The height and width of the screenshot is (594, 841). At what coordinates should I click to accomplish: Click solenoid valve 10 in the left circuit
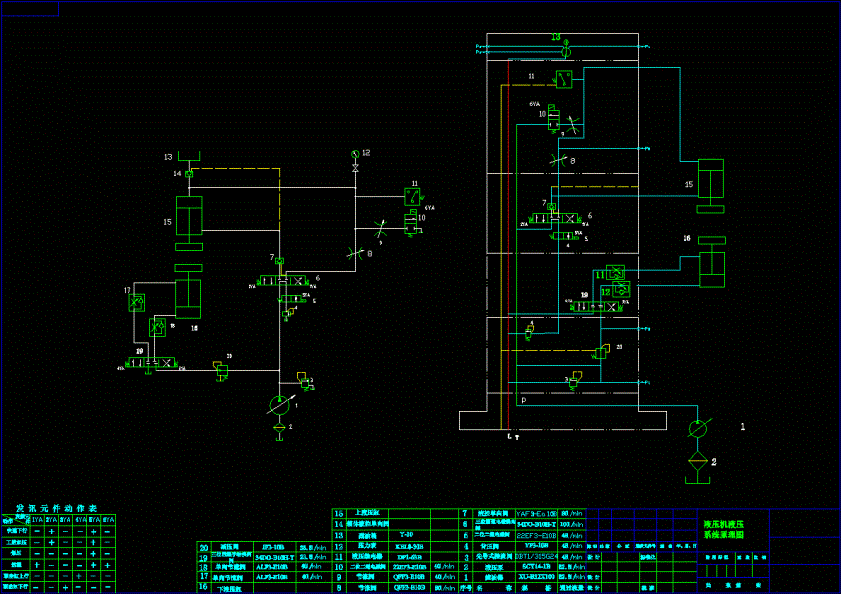tap(411, 223)
